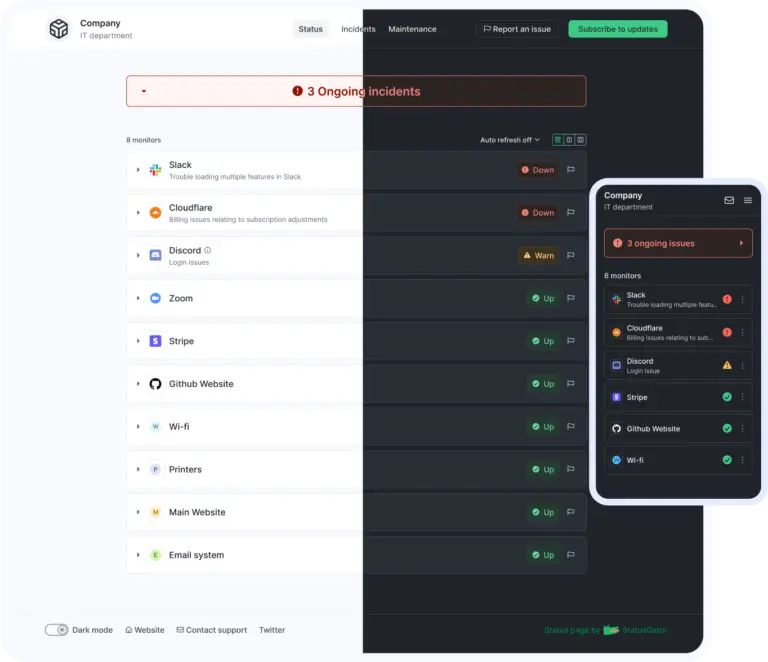Click the Warn status badge for Discord
Image resolution: width=768 pixels, height=662 pixels.
[538, 256]
